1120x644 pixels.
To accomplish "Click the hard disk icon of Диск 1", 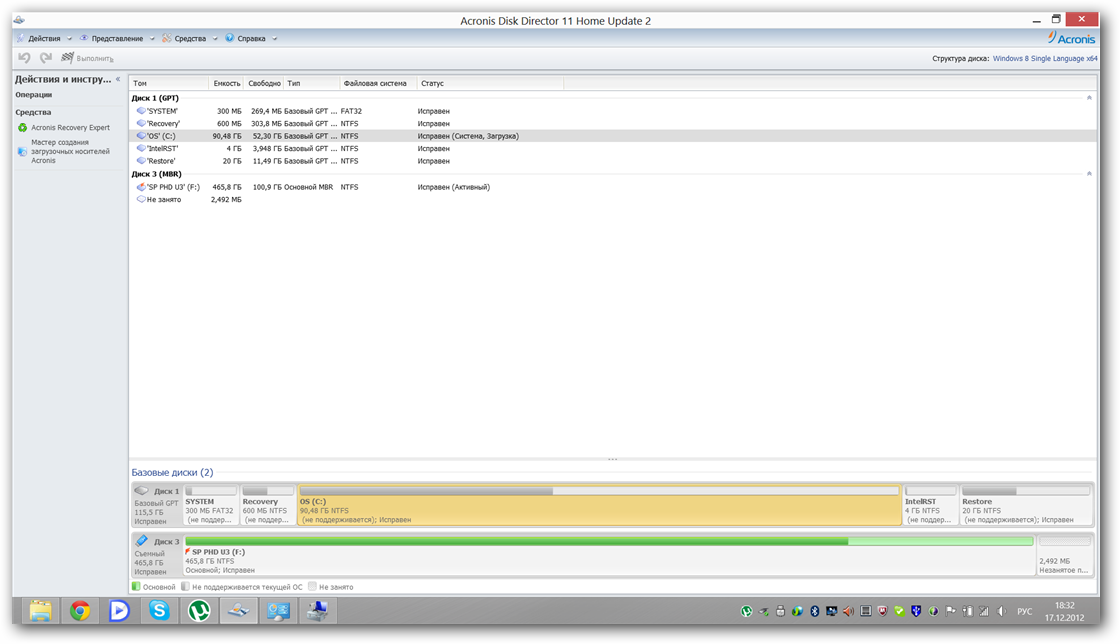I will [141, 490].
